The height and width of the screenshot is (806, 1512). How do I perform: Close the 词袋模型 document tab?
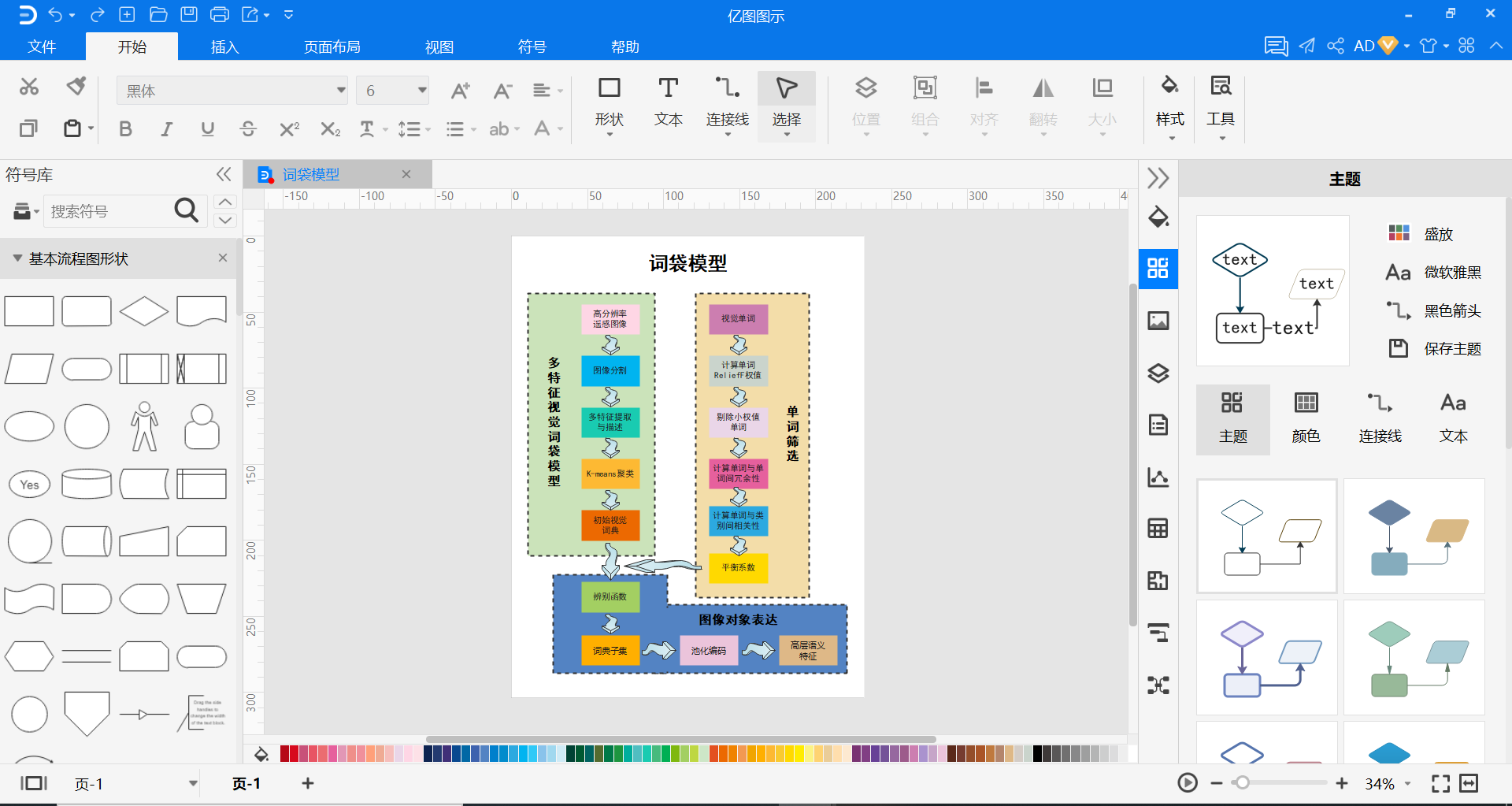(406, 174)
